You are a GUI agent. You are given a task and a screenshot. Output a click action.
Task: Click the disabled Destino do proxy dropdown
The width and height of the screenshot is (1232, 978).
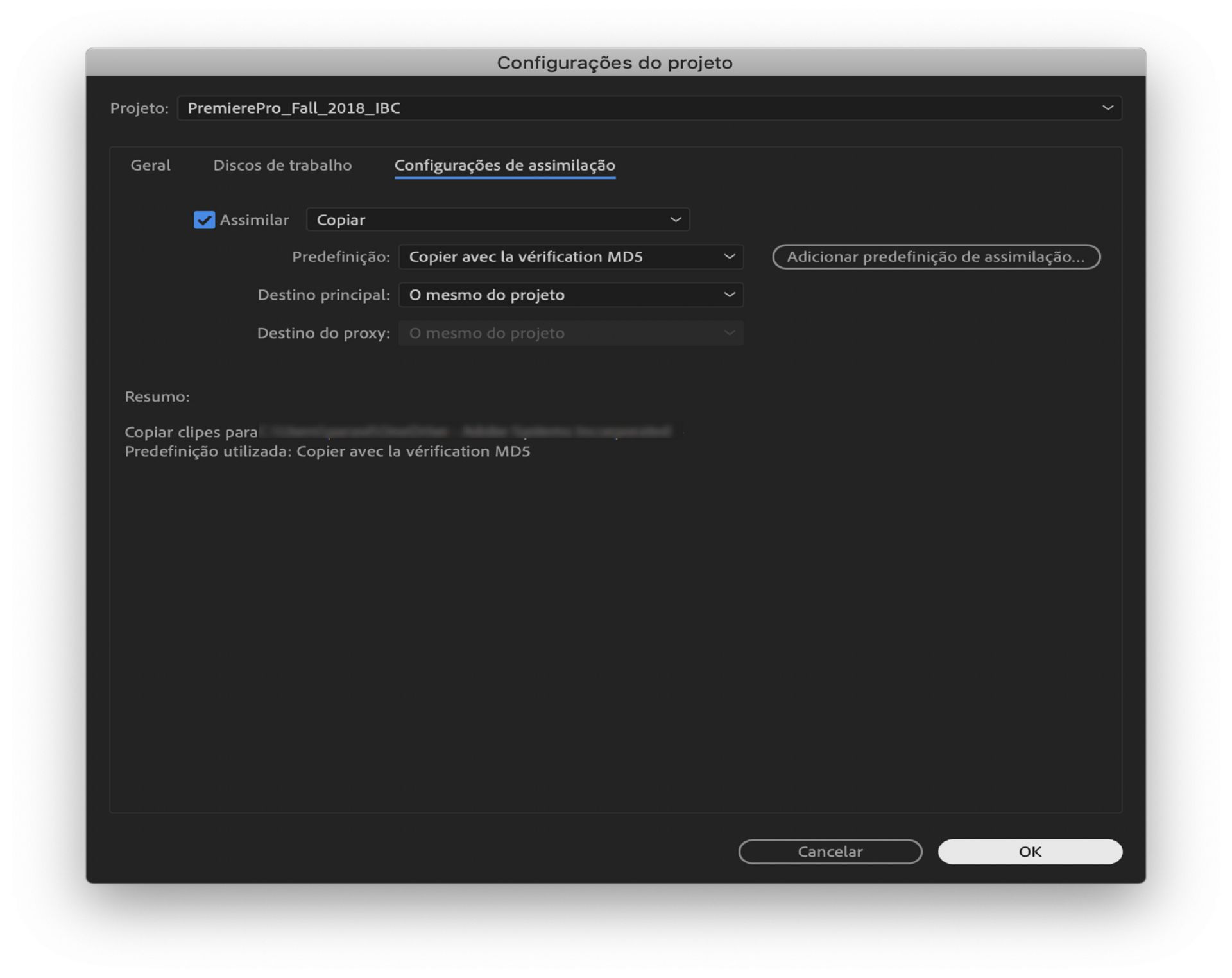click(x=570, y=333)
